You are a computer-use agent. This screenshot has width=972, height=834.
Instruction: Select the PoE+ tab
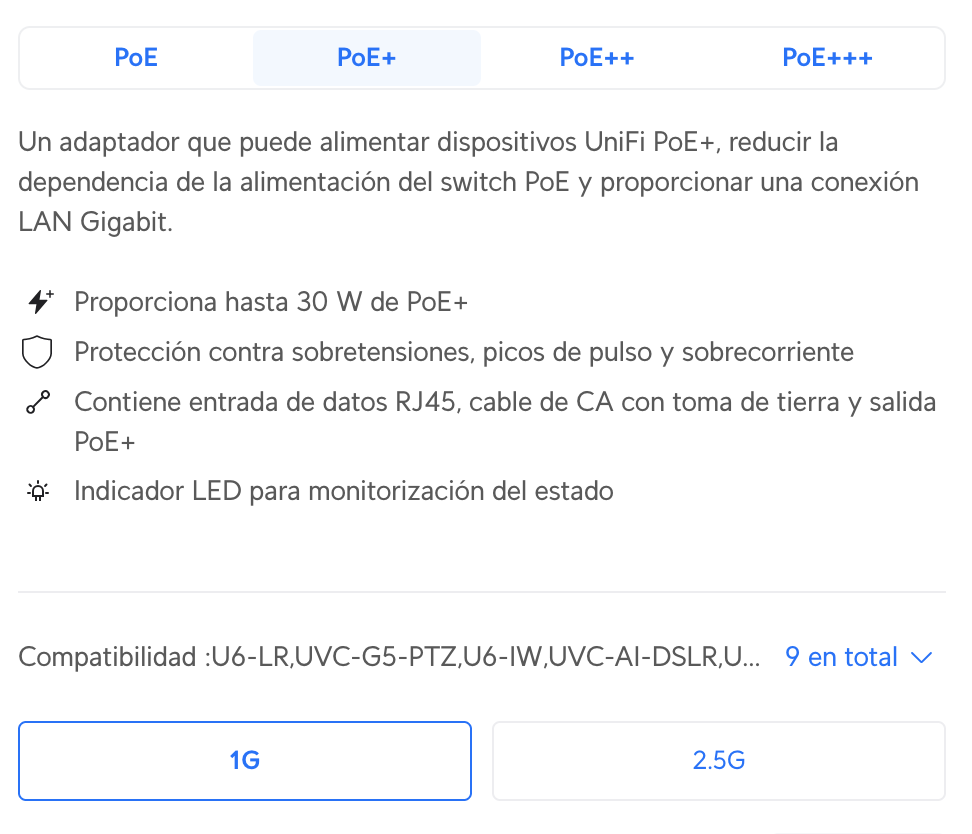[367, 57]
